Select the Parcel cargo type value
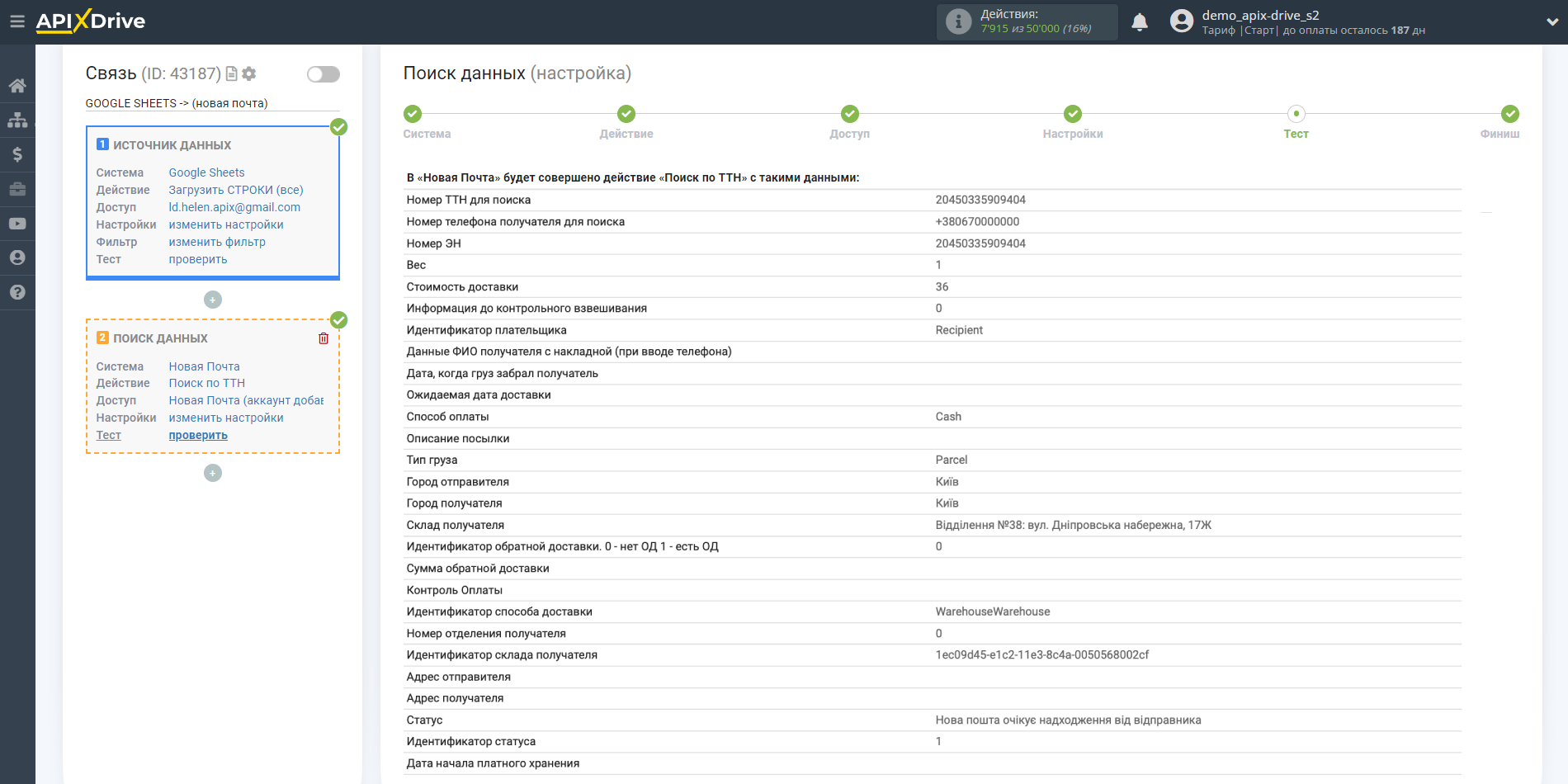Viewport: 1568px width, 784px height. tap(952, 460)
